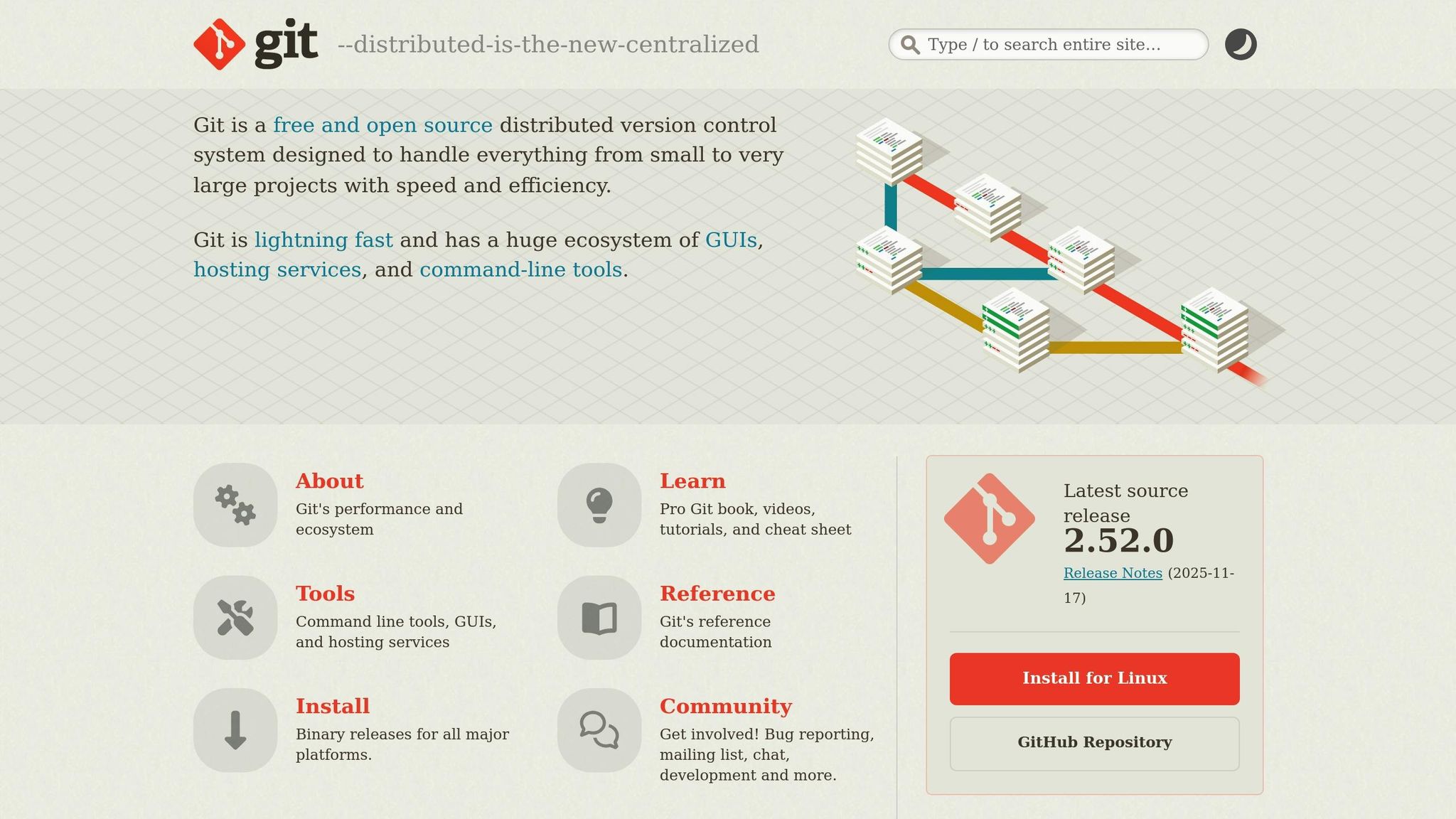Image resolution: width=1456 pixels, height=819 pixels.
Task: Click the GUIs link in the intro
Action: [x=731, y=240]
